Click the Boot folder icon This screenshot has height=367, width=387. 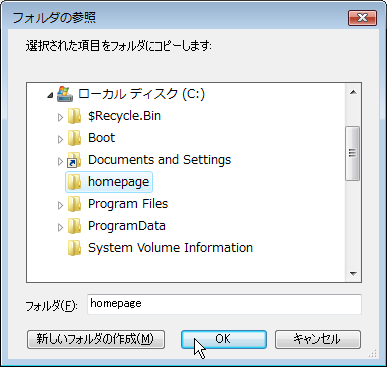click(x=74, y=138)
